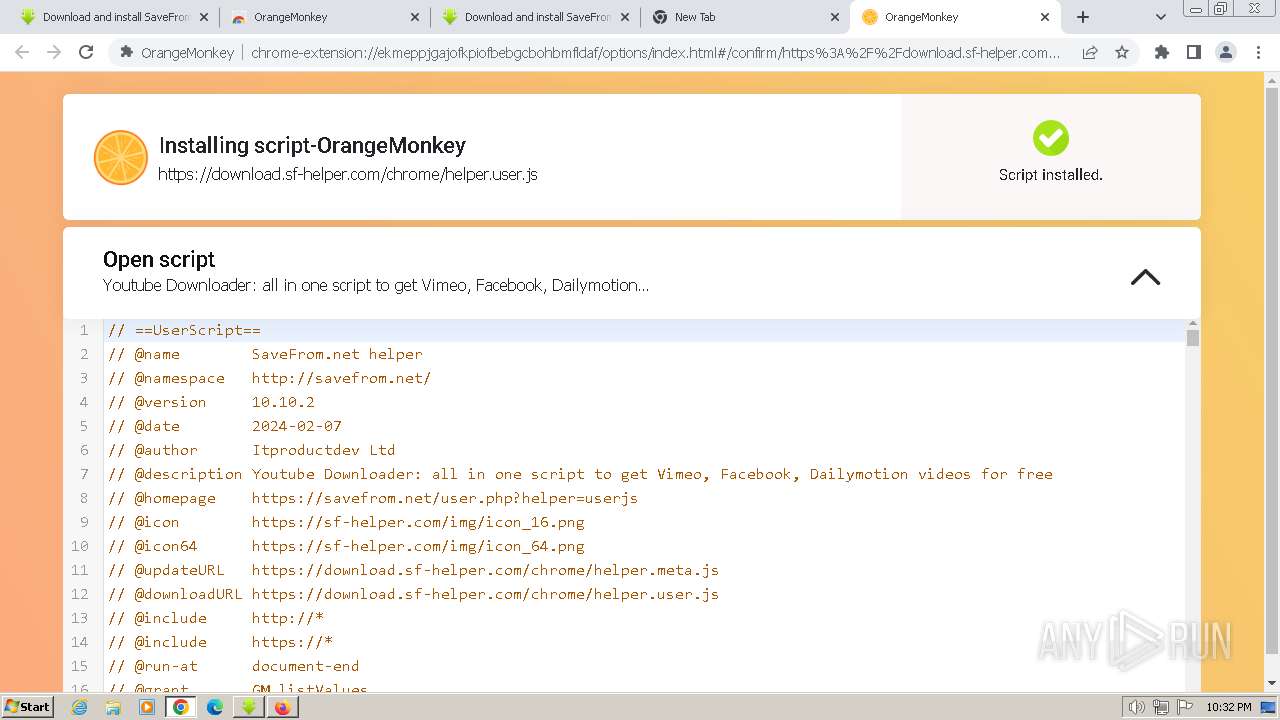Open the Extensions puzzle icon
The height and width of the screenshot is (720, 1280).
[1161, 52]
